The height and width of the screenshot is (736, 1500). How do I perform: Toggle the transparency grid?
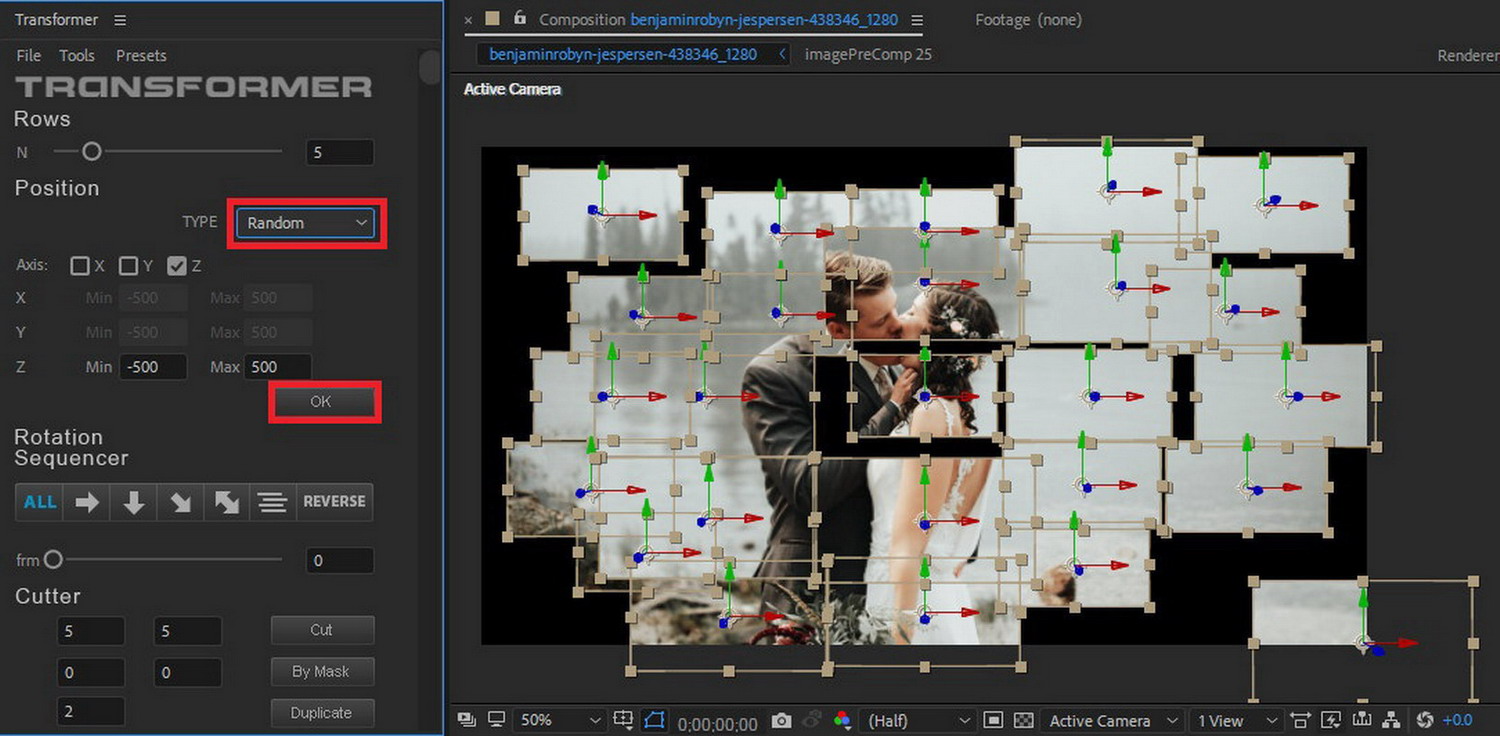click(1023, 720)
